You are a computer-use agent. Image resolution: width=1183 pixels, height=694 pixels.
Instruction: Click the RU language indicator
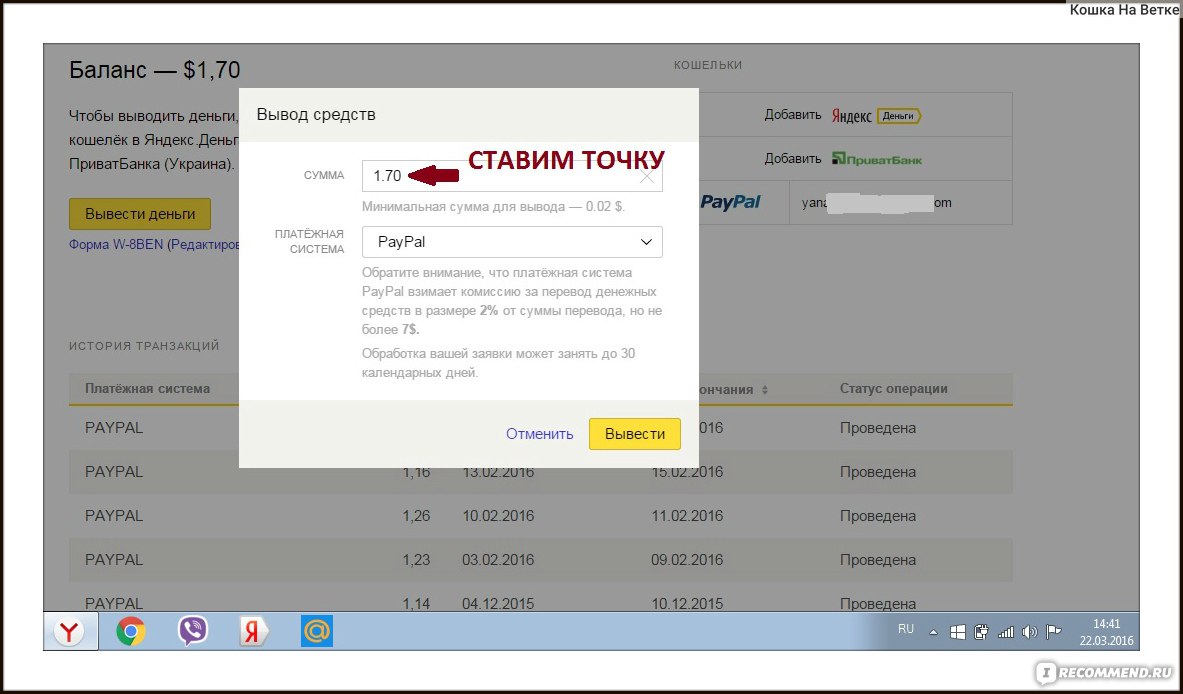coord(906,629)
